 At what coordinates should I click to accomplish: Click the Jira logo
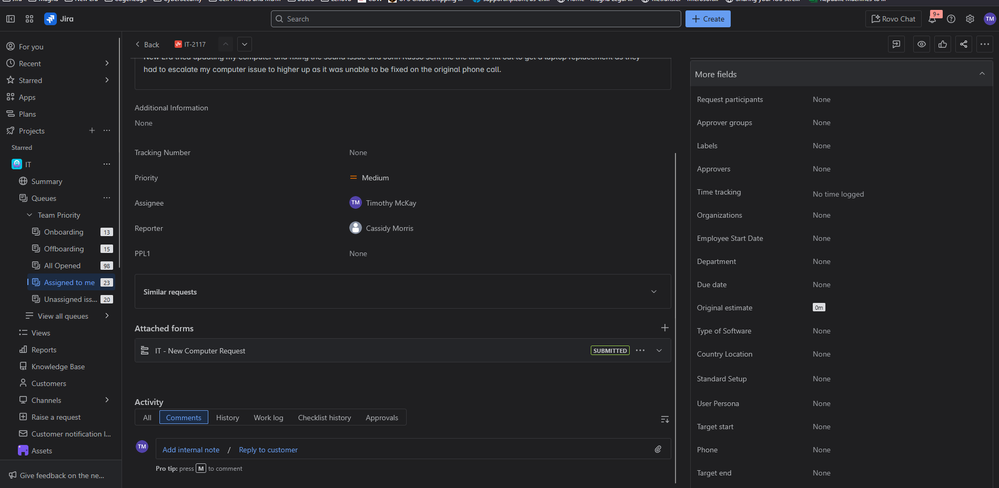[59, 19]
